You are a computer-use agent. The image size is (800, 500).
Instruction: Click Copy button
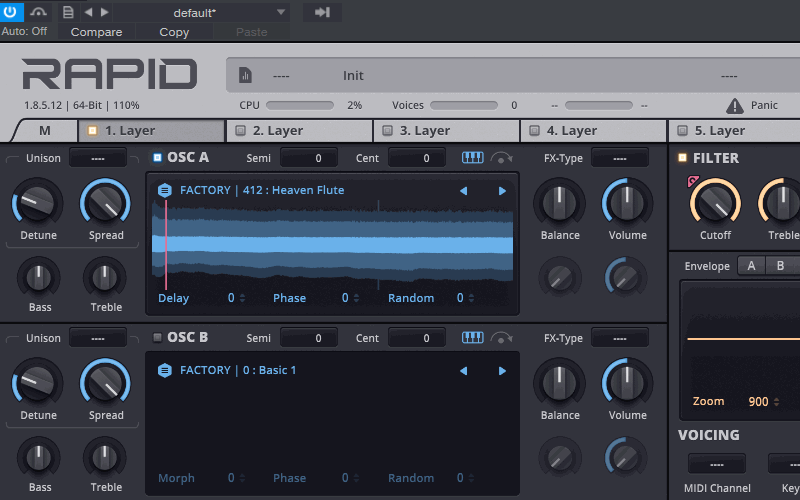click(x=174, y=32)
